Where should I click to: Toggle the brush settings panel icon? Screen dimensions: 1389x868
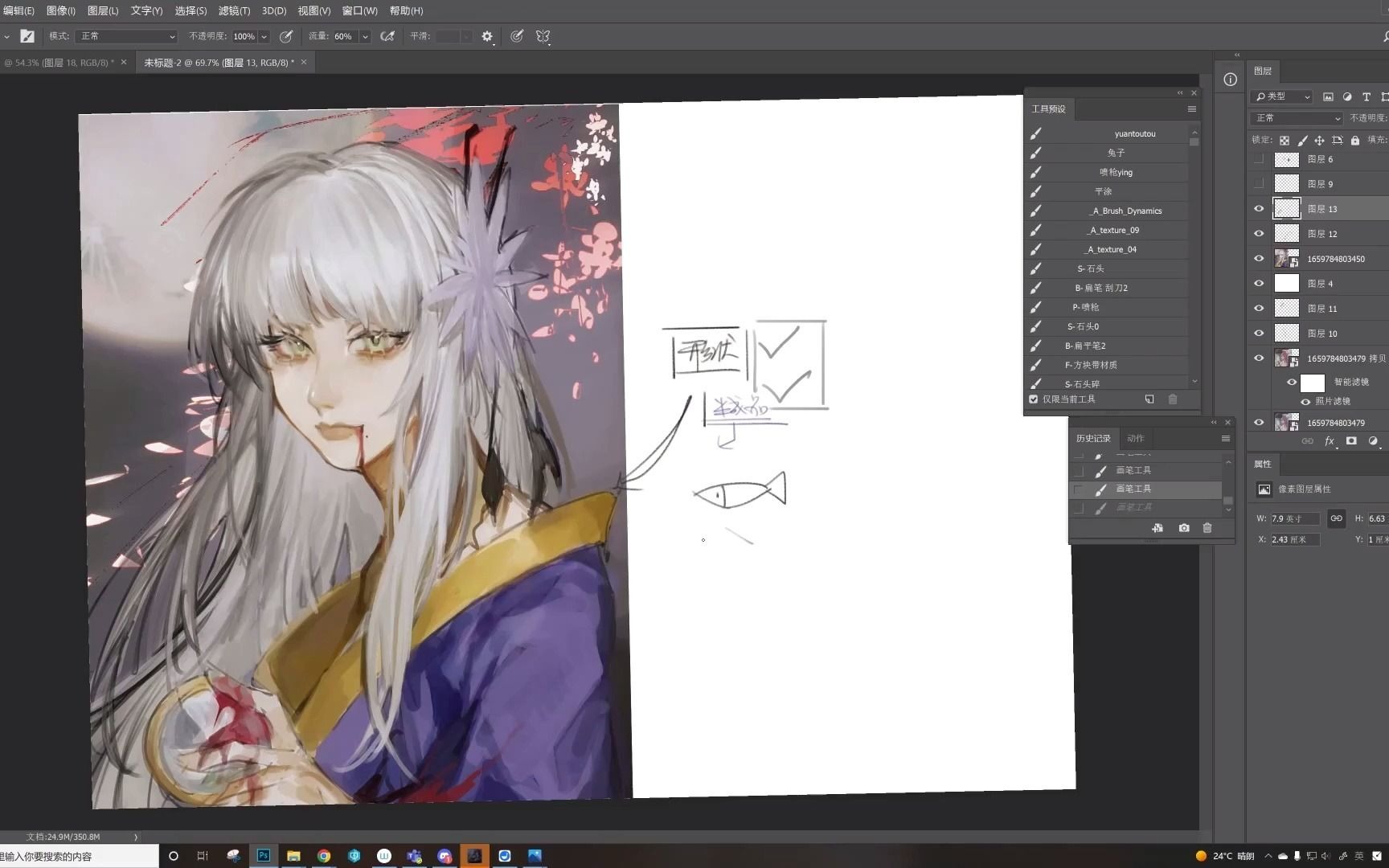coord(27,36)
